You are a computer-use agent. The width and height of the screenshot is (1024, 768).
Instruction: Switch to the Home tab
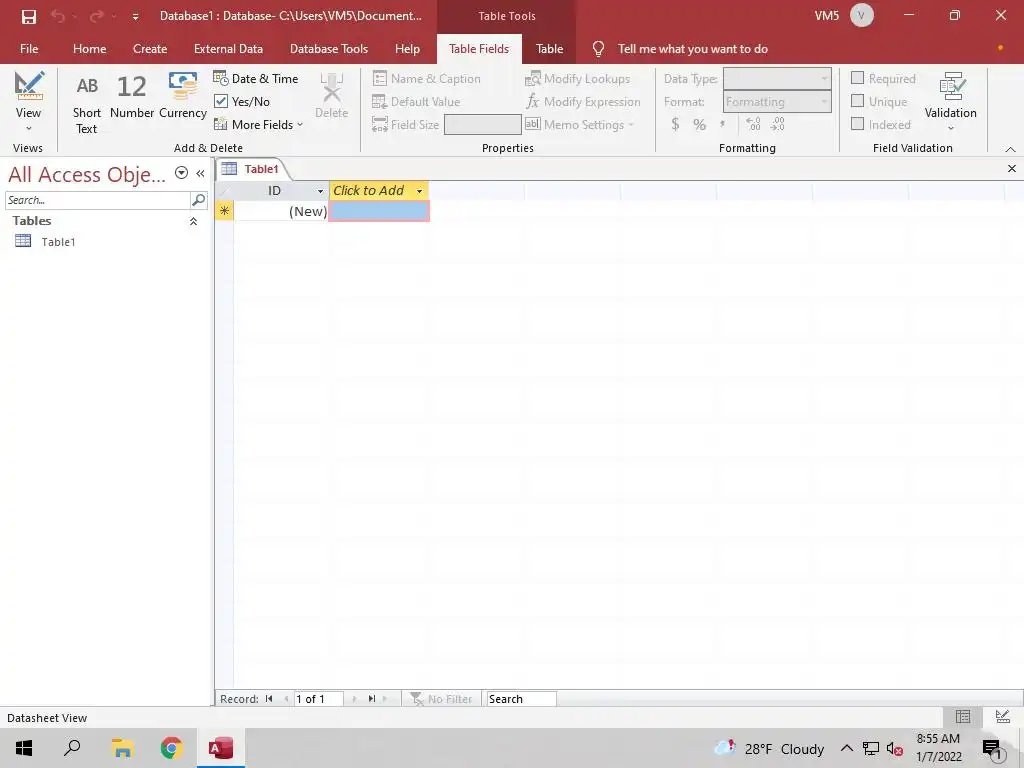[x=89, y=49]
